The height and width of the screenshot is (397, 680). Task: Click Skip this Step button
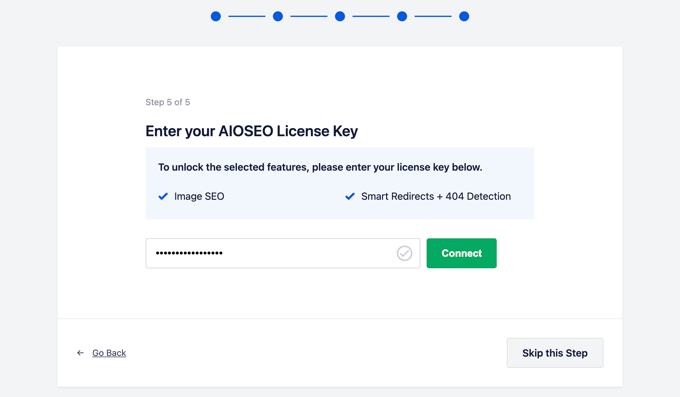(555, 353)
